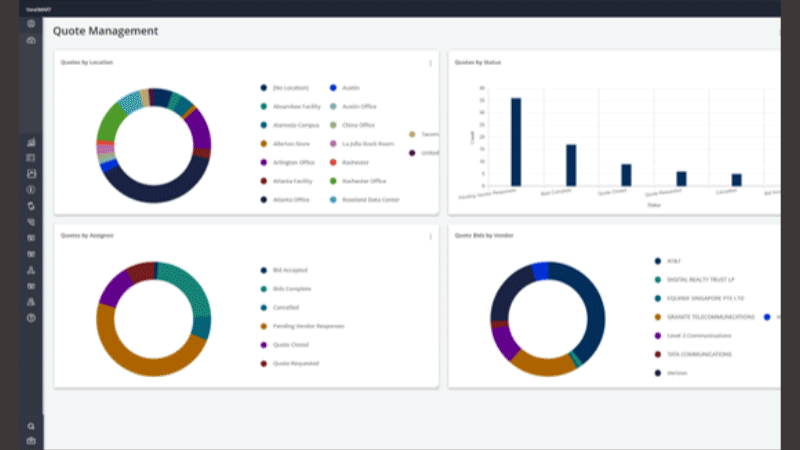Click the briefcase icon at sidebar bottom
This screenshot has height=450, width=800.
(31, 441)
